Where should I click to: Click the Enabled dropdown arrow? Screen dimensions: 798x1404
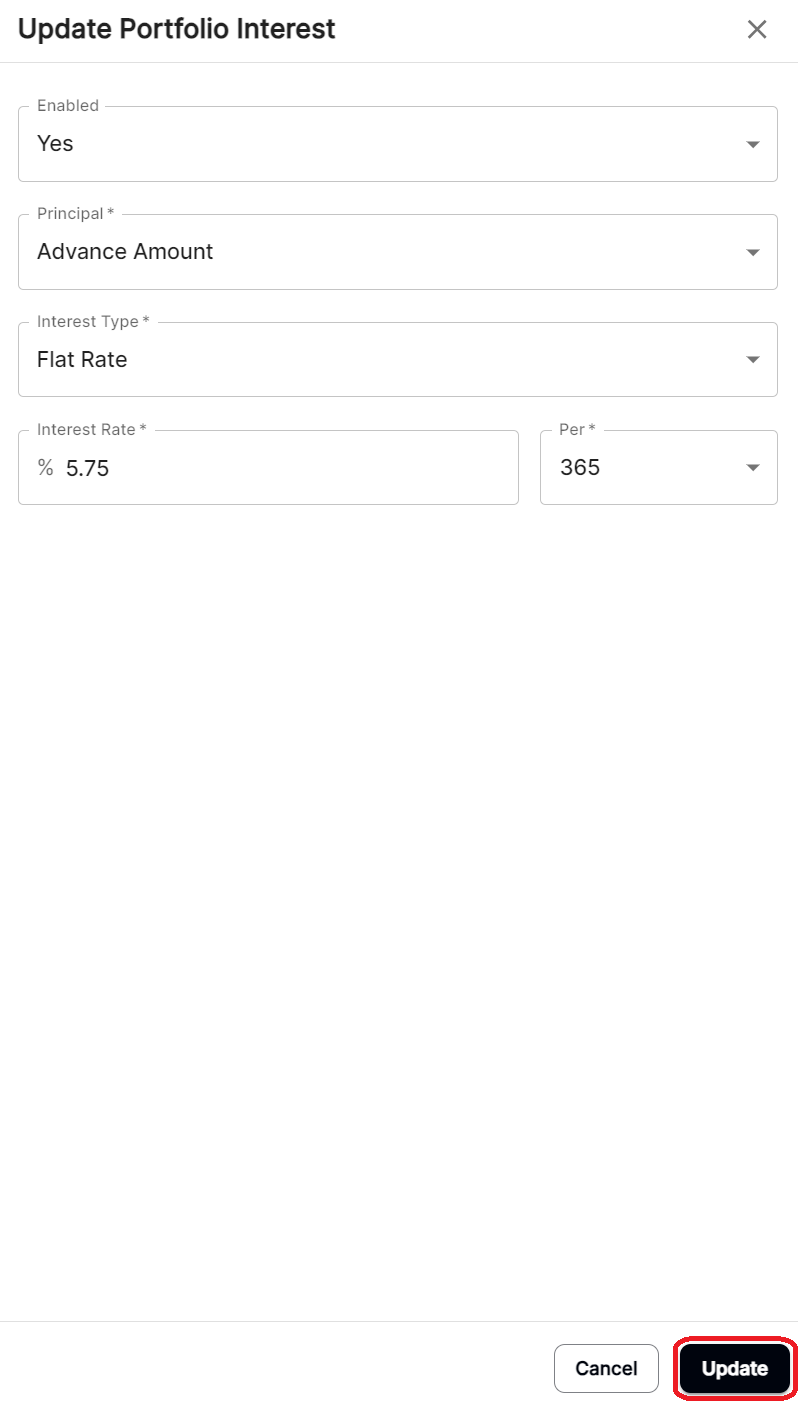[753, 143]
